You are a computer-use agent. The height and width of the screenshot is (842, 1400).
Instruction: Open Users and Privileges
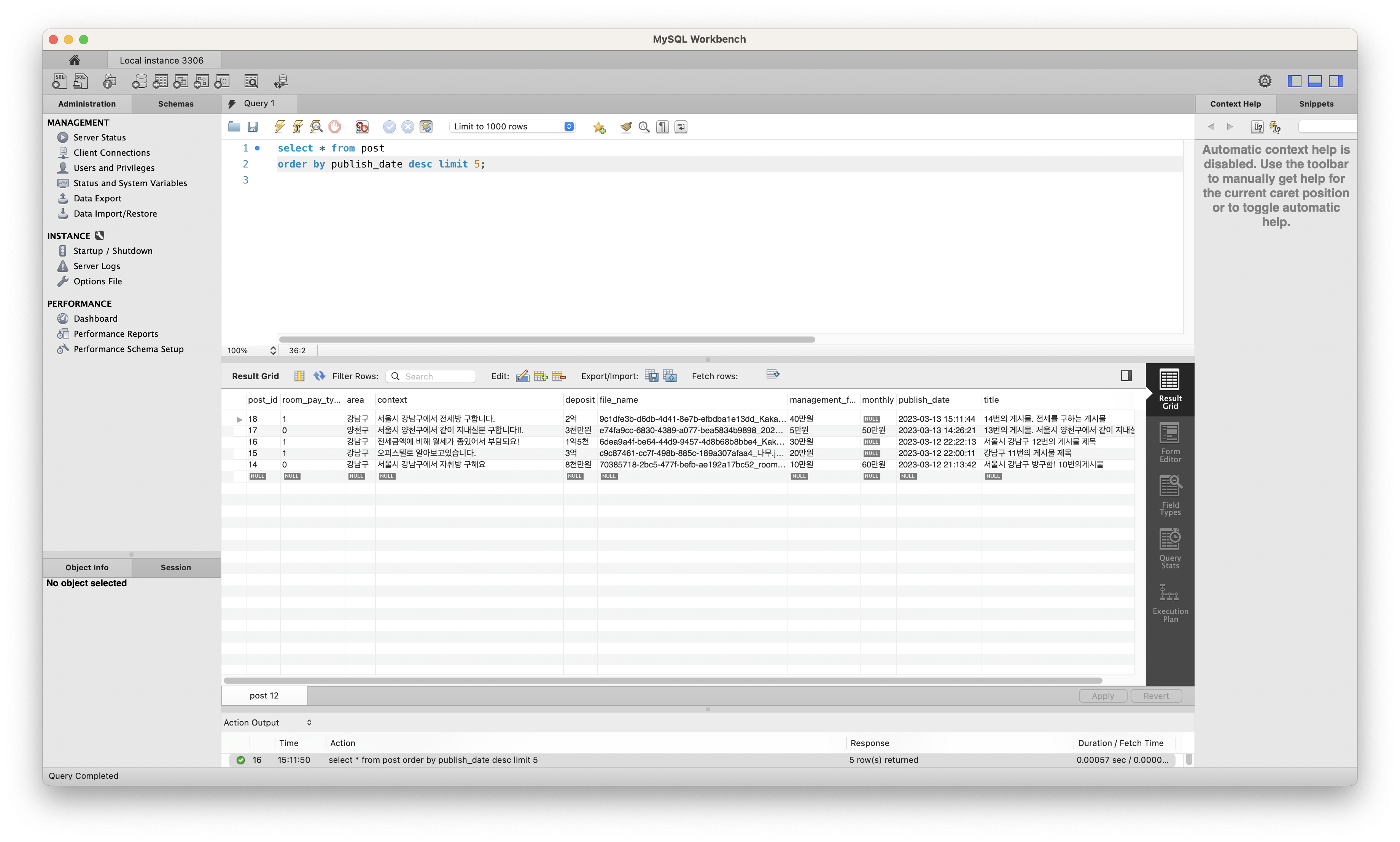point(106,168)
